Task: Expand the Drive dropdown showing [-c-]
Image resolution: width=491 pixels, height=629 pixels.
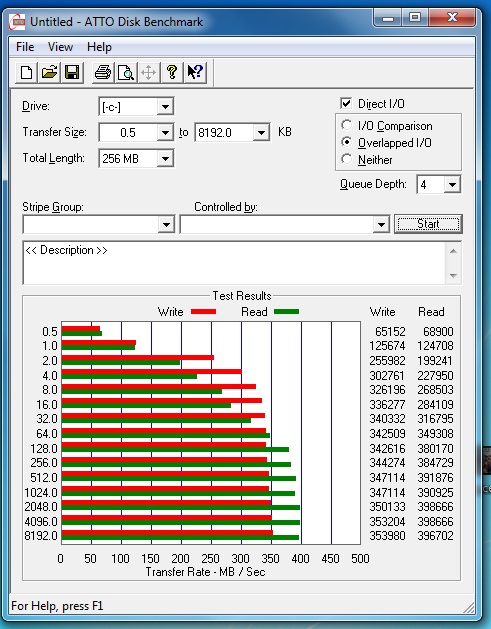Action: coord(165,107)
